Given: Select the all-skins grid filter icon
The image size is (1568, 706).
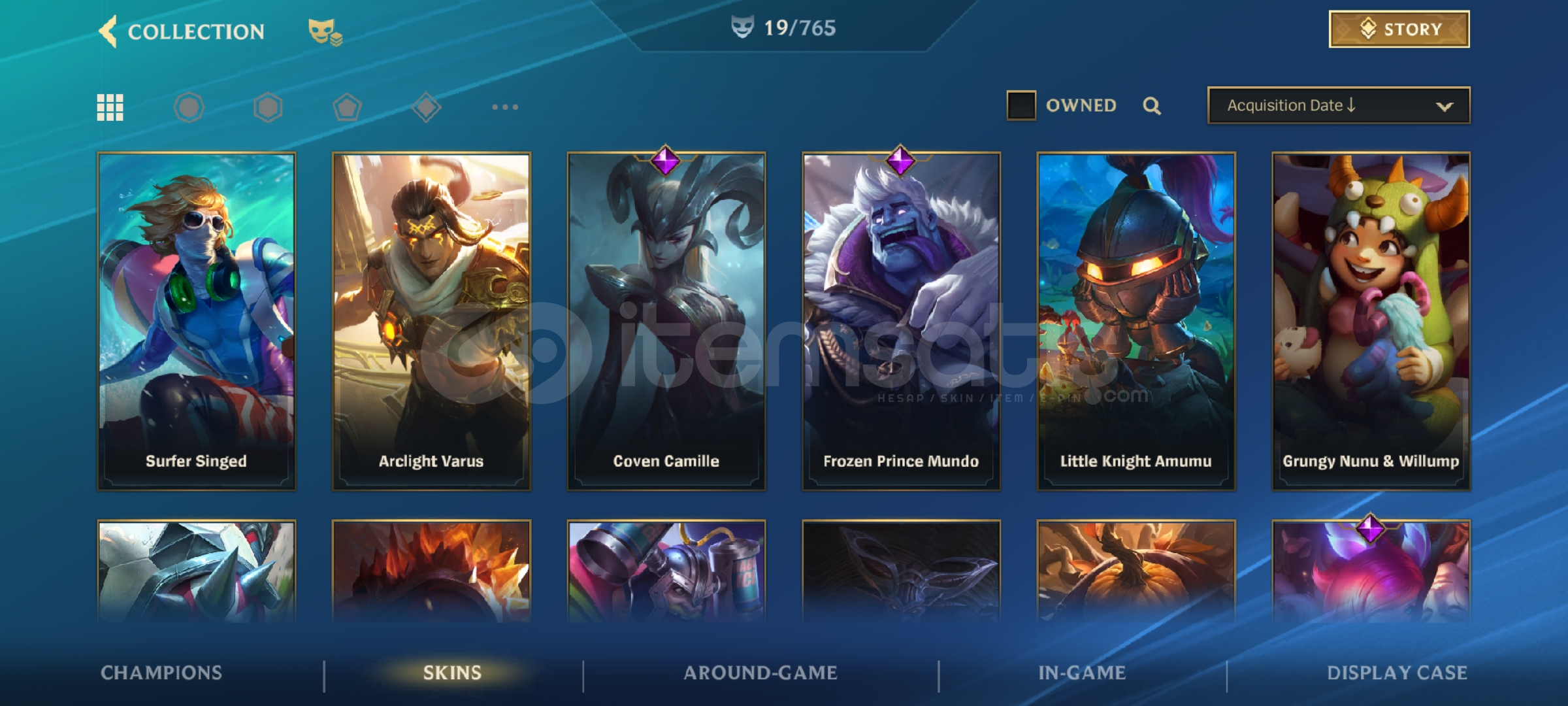Looking at the screenshot, I should tap(110, 107).
